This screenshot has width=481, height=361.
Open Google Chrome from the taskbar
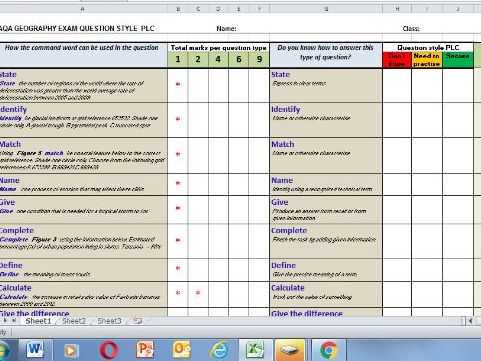pos(328,350)
